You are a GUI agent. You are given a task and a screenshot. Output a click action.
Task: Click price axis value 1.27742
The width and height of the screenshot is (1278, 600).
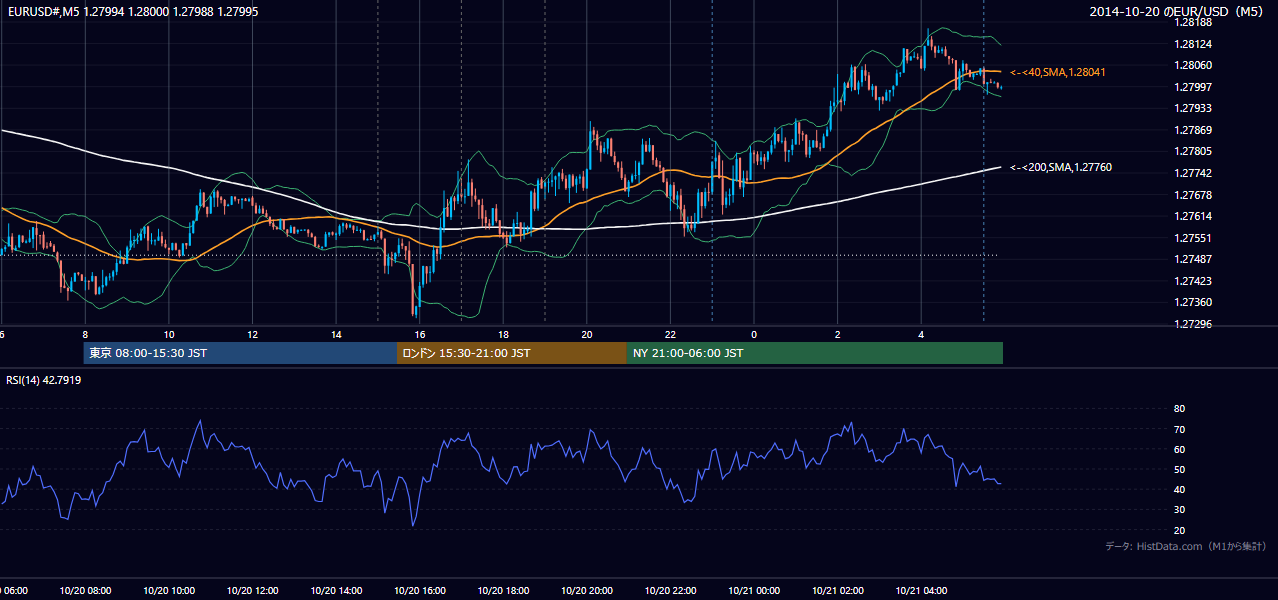[x=1193, y=173]
